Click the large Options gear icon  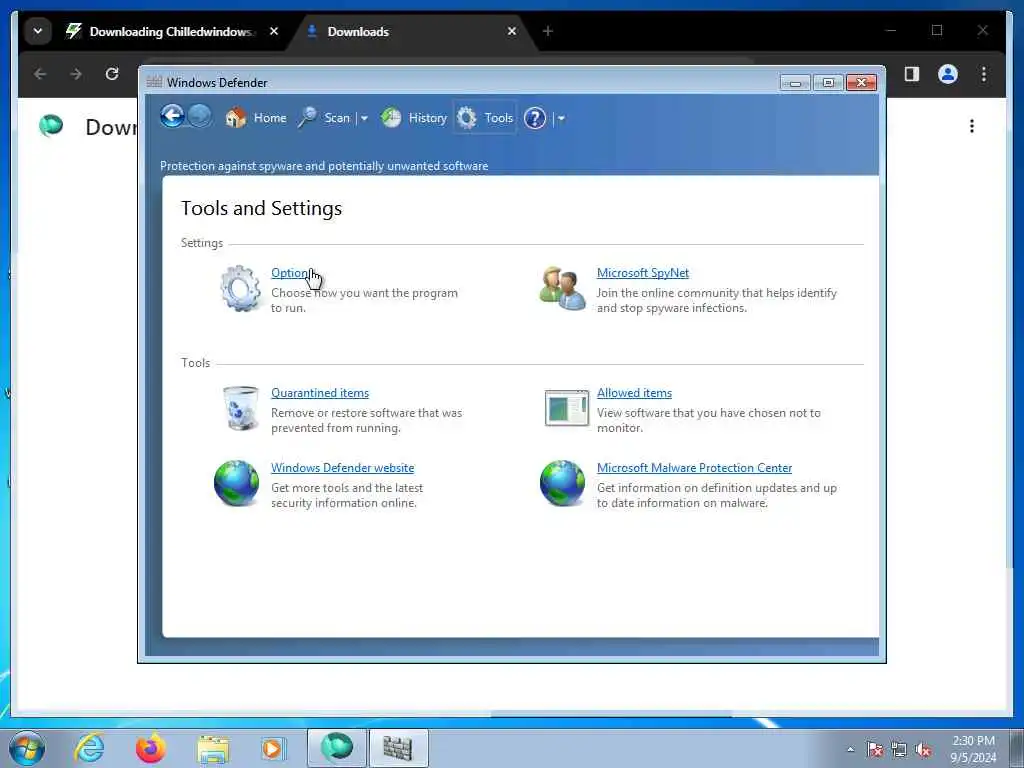click(240, 287)
